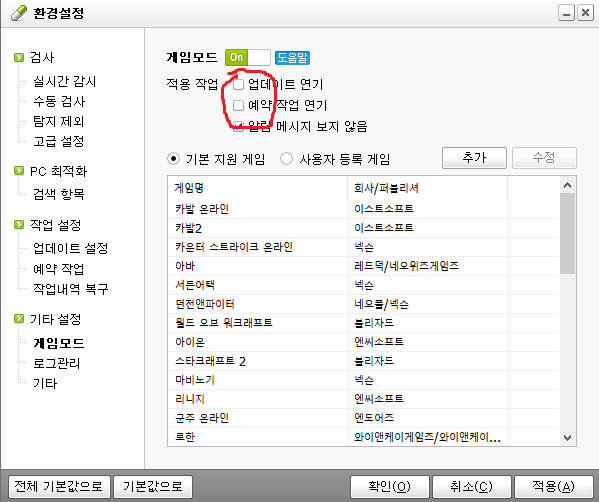Image resolution: width=599 pixels, height=502 pixels.
Task: Open 예약 작업 in the sidebar
Action: pyautogui.click(x=58, y=269)
